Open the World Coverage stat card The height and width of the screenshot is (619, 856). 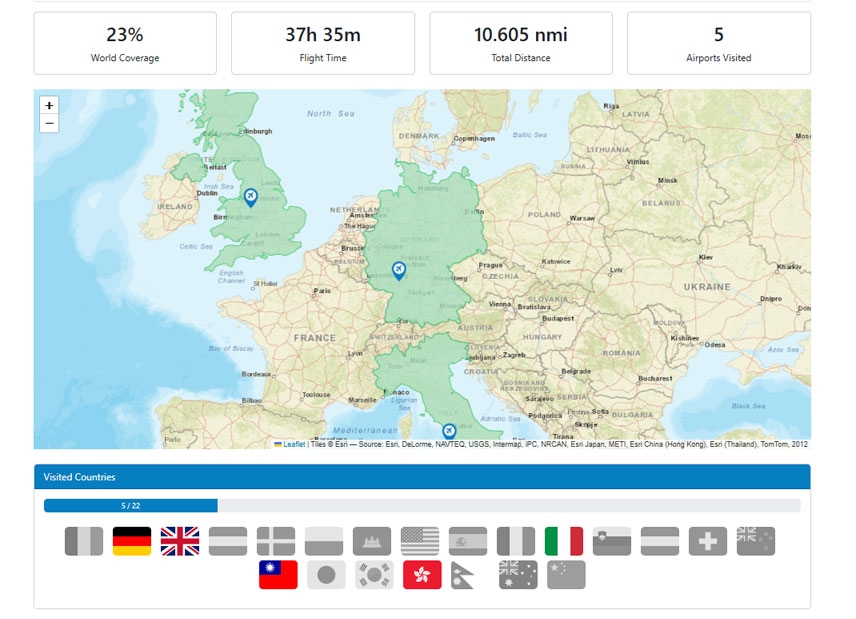tap(125, 43)
